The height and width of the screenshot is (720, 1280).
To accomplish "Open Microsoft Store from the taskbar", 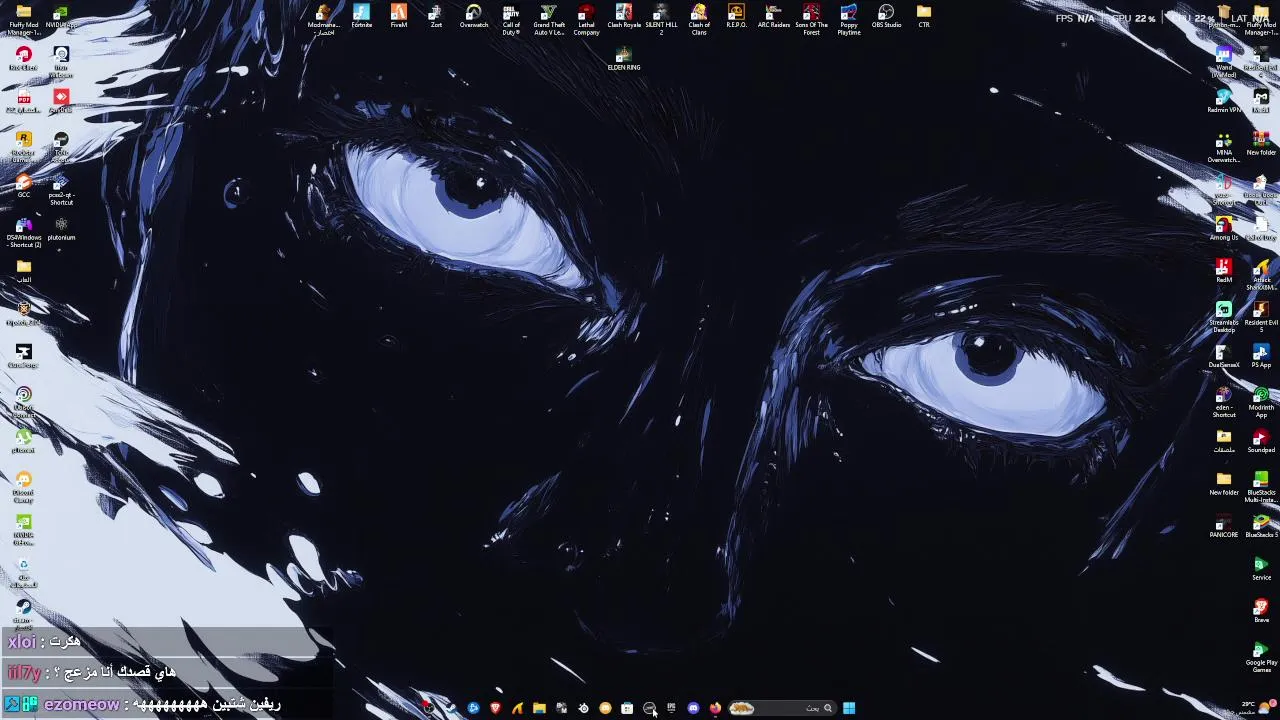I will coord(627,708).
